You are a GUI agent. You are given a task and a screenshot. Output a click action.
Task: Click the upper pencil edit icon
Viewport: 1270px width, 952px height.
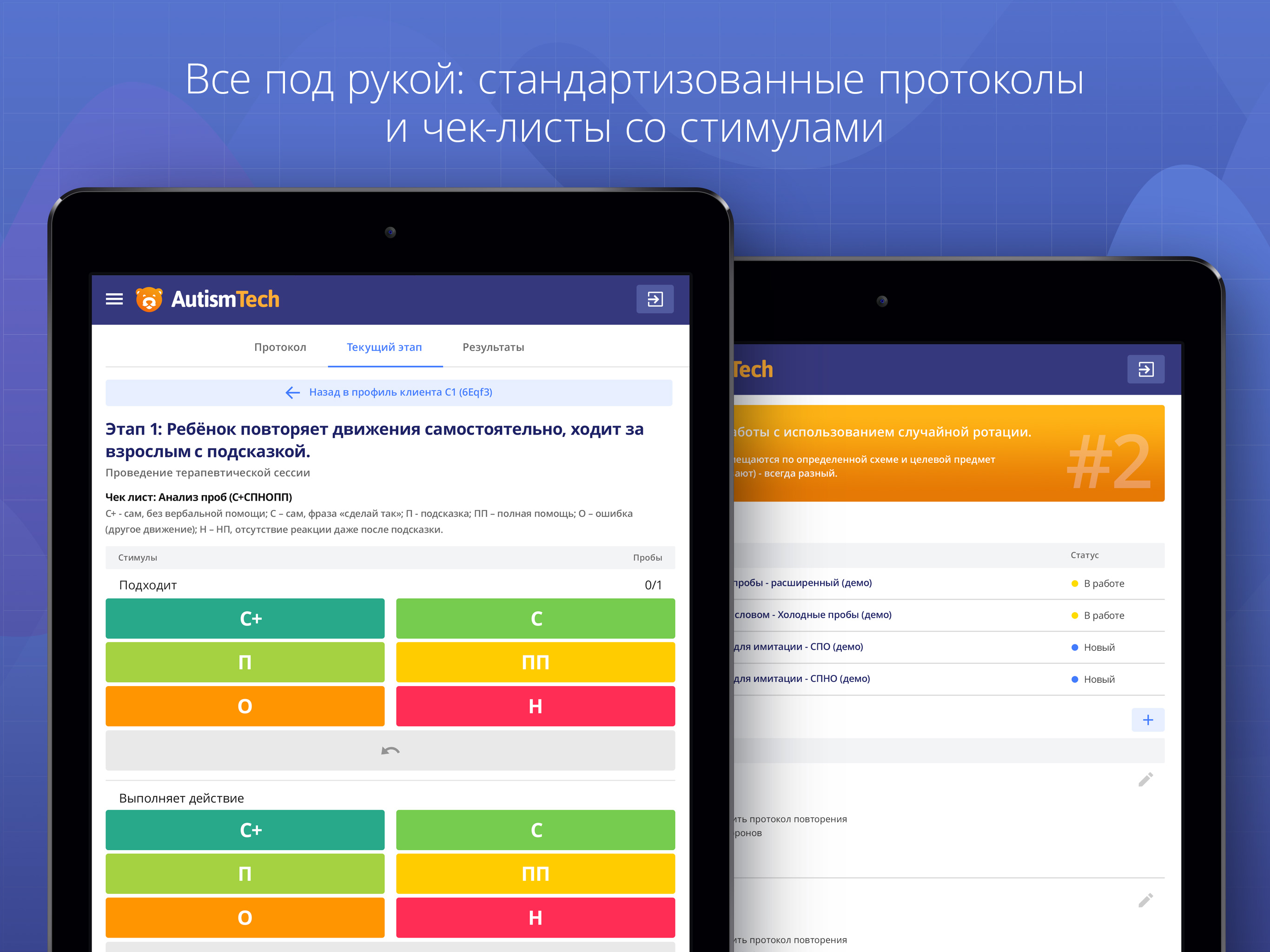click(1145, 780)
